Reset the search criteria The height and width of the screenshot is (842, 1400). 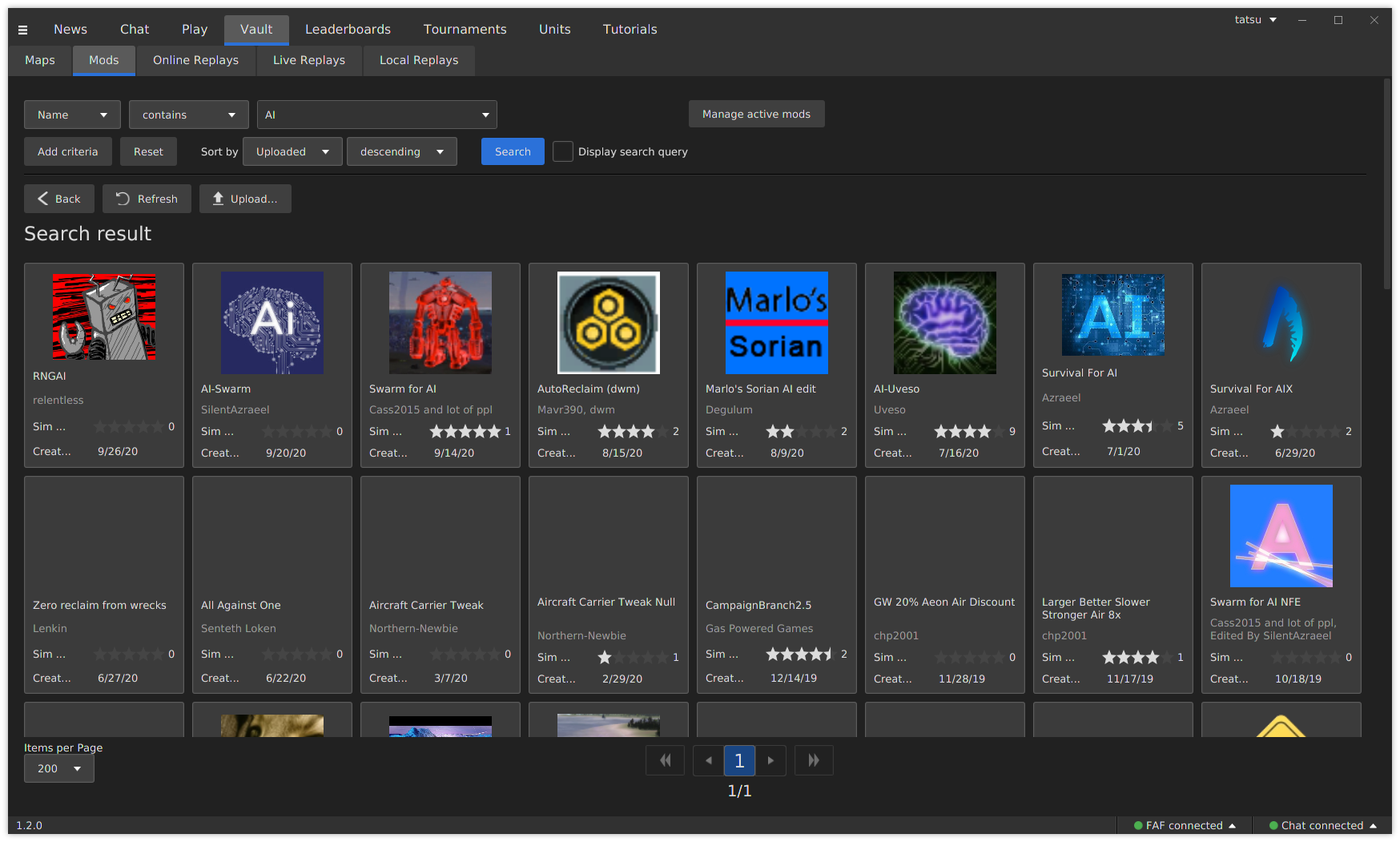[x=148, y=151]
